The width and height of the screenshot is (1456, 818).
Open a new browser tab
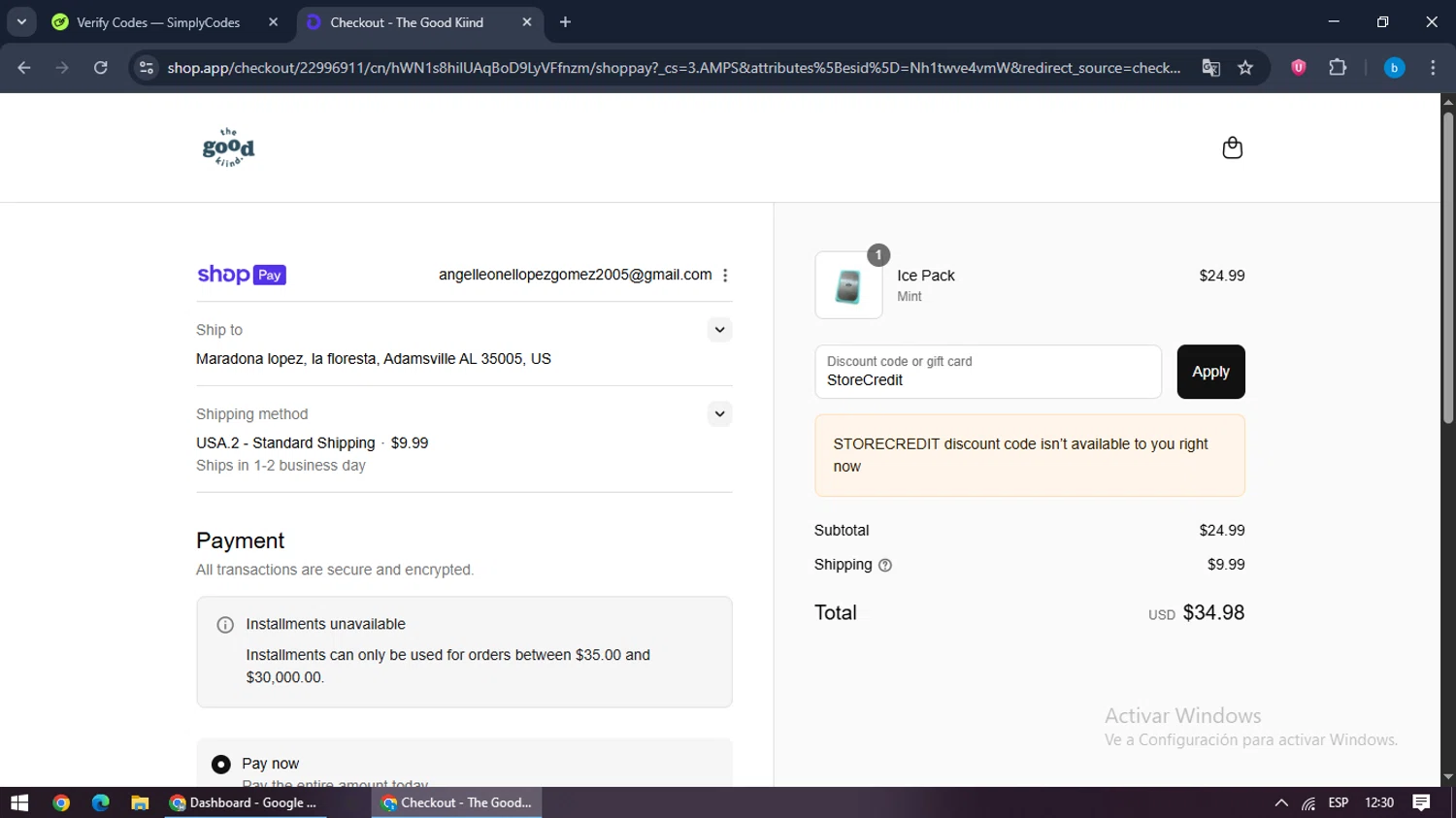(565, 22)
